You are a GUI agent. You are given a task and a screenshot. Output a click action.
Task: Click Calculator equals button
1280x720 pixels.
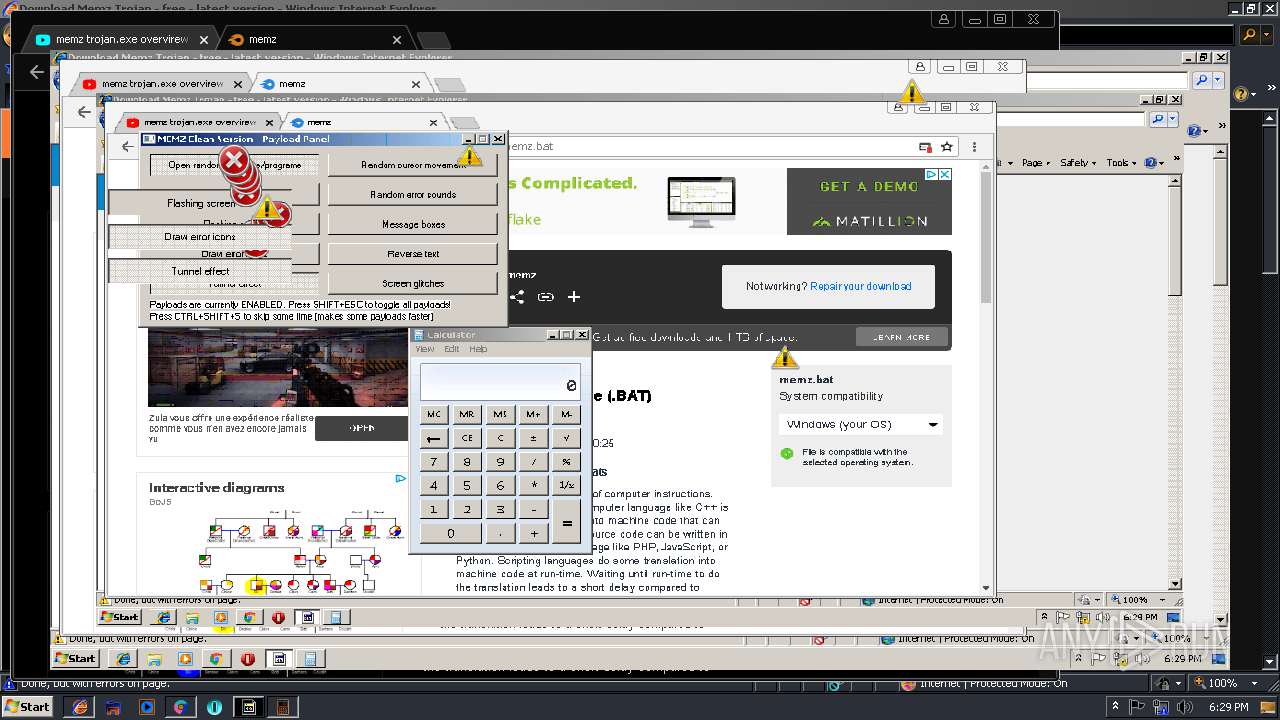[566, 522]
